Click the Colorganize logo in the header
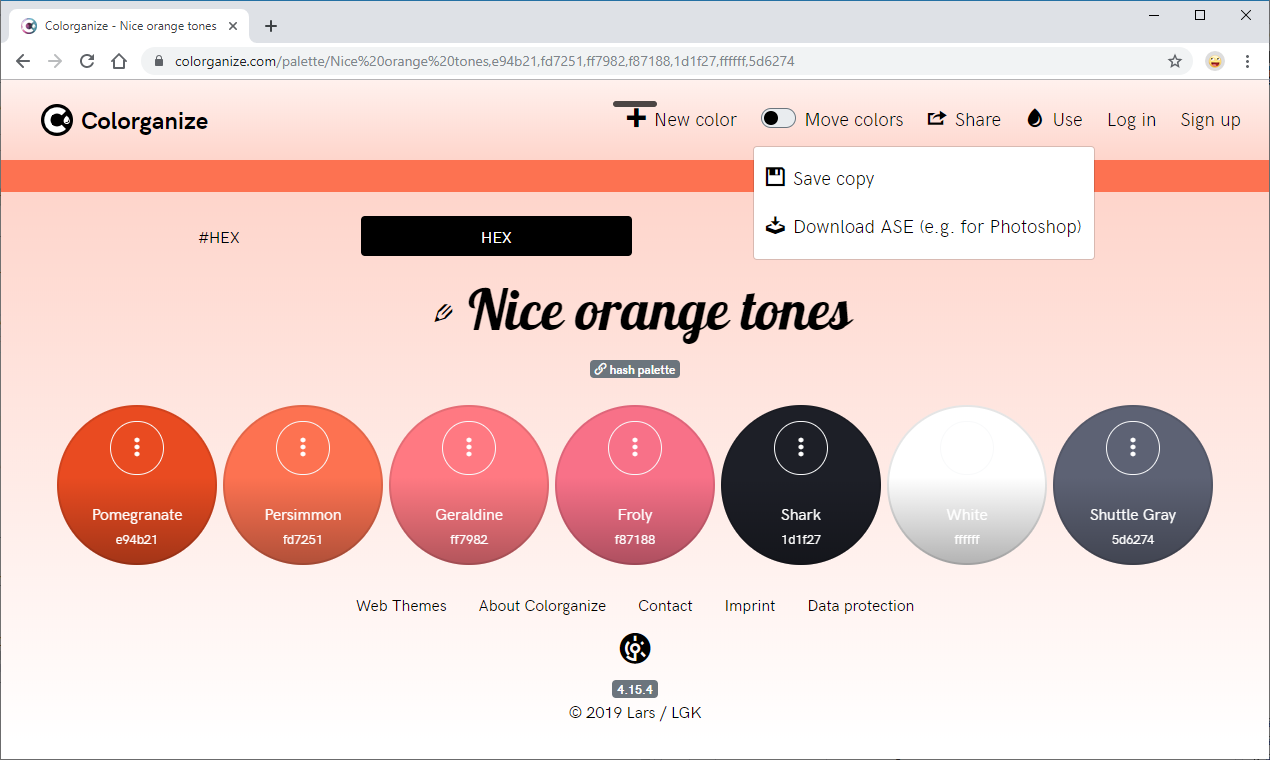 pos(57,119)
